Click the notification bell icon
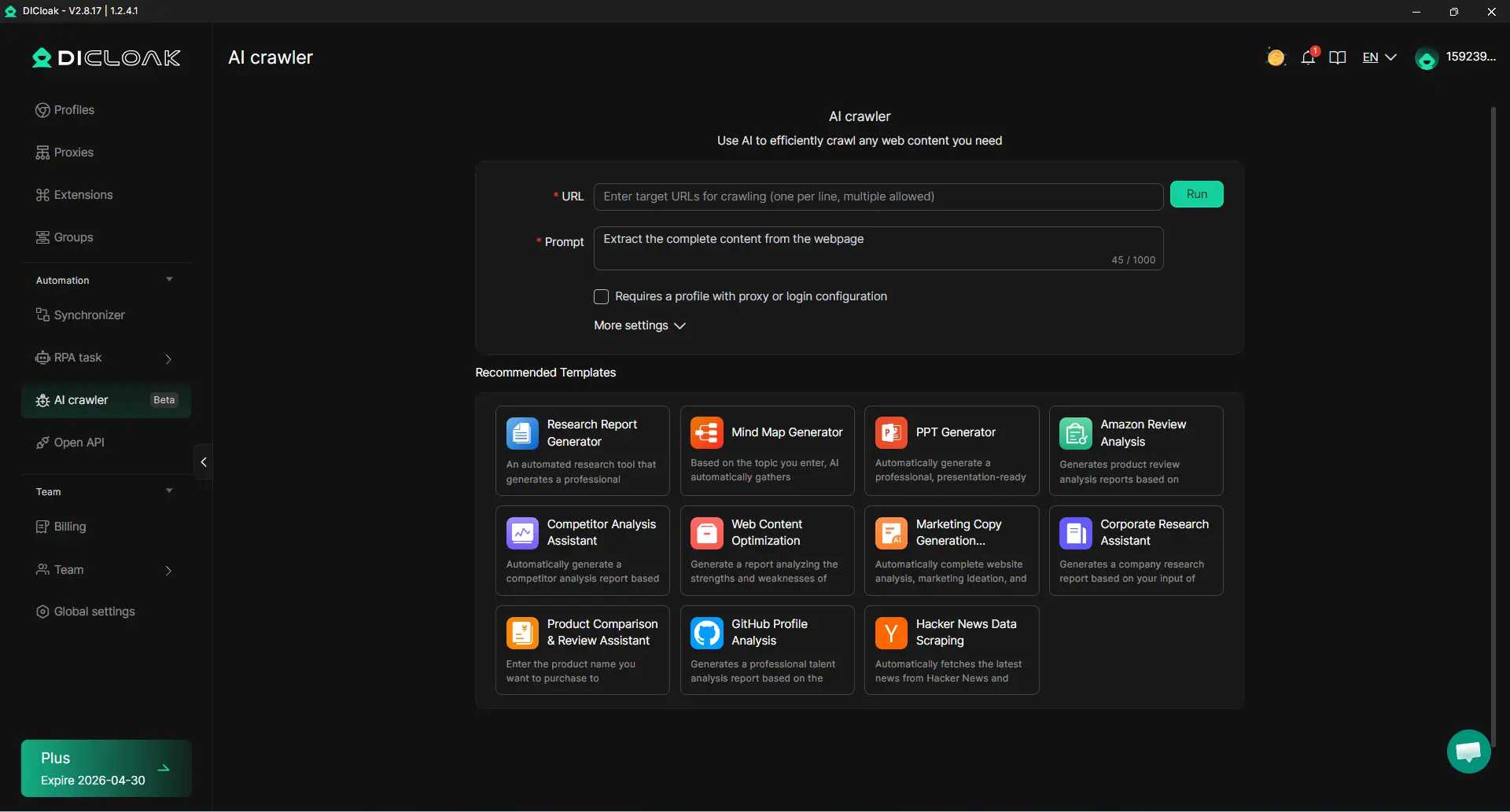 [x=1308, y=57]
